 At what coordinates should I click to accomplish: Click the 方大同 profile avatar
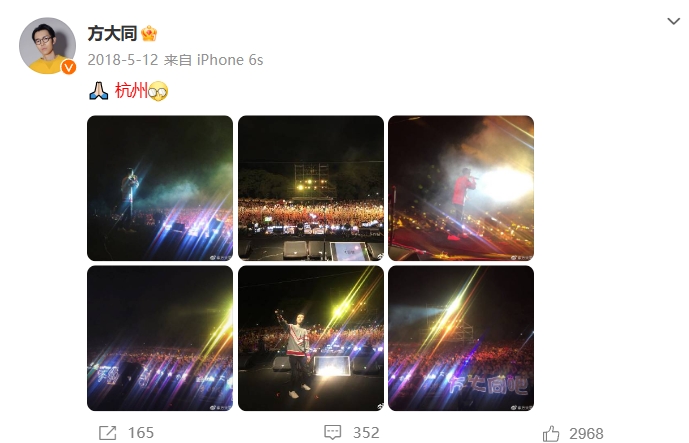tap(47, 46)
